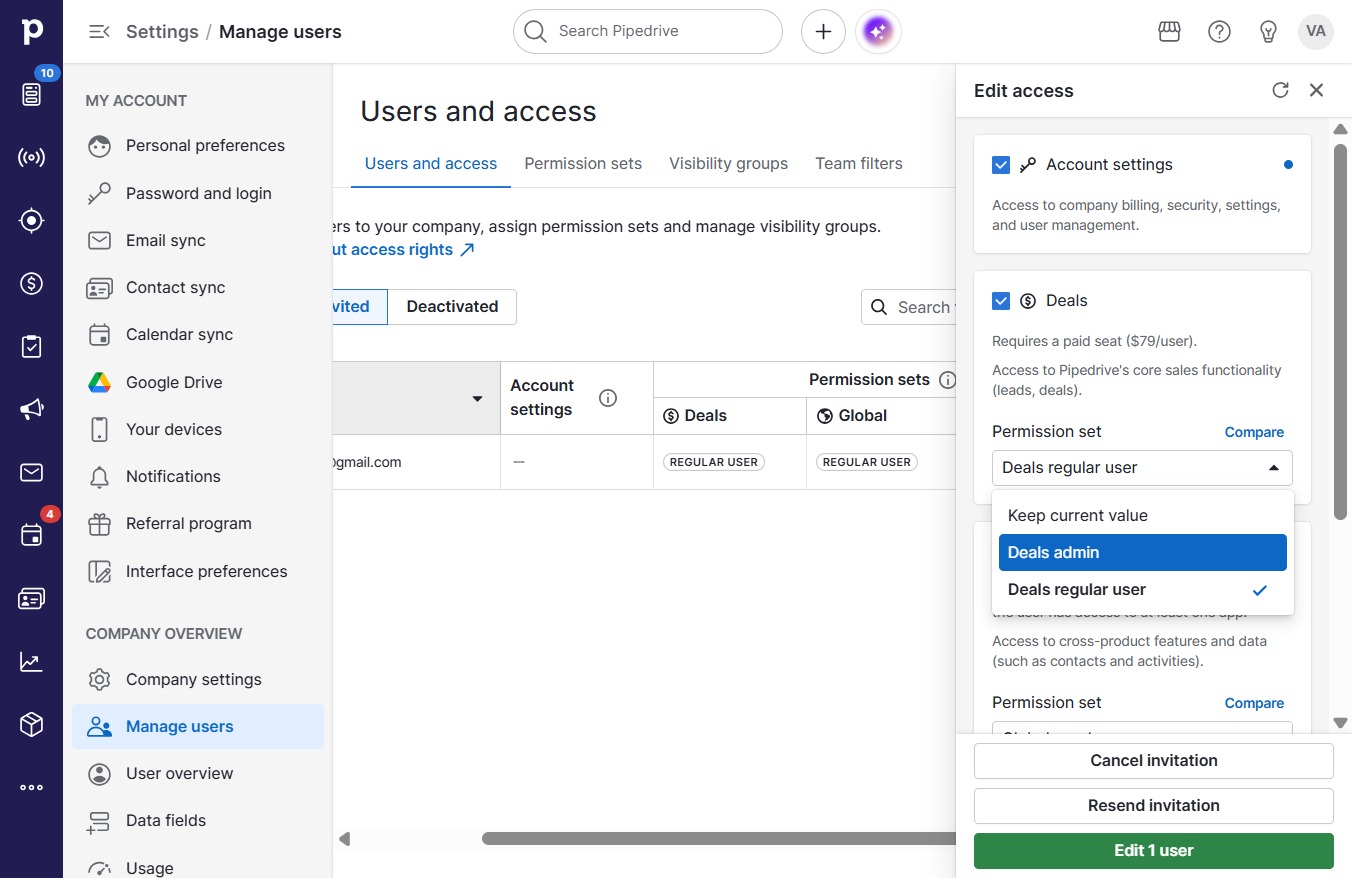Switch to Permission sets tab
This screenshot has height=878, width=1352.
tap(583, 164)
